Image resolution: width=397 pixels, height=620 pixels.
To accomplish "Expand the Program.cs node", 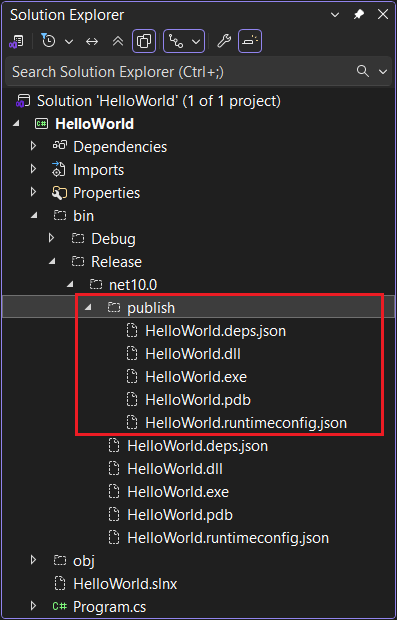I will [34, 606].
